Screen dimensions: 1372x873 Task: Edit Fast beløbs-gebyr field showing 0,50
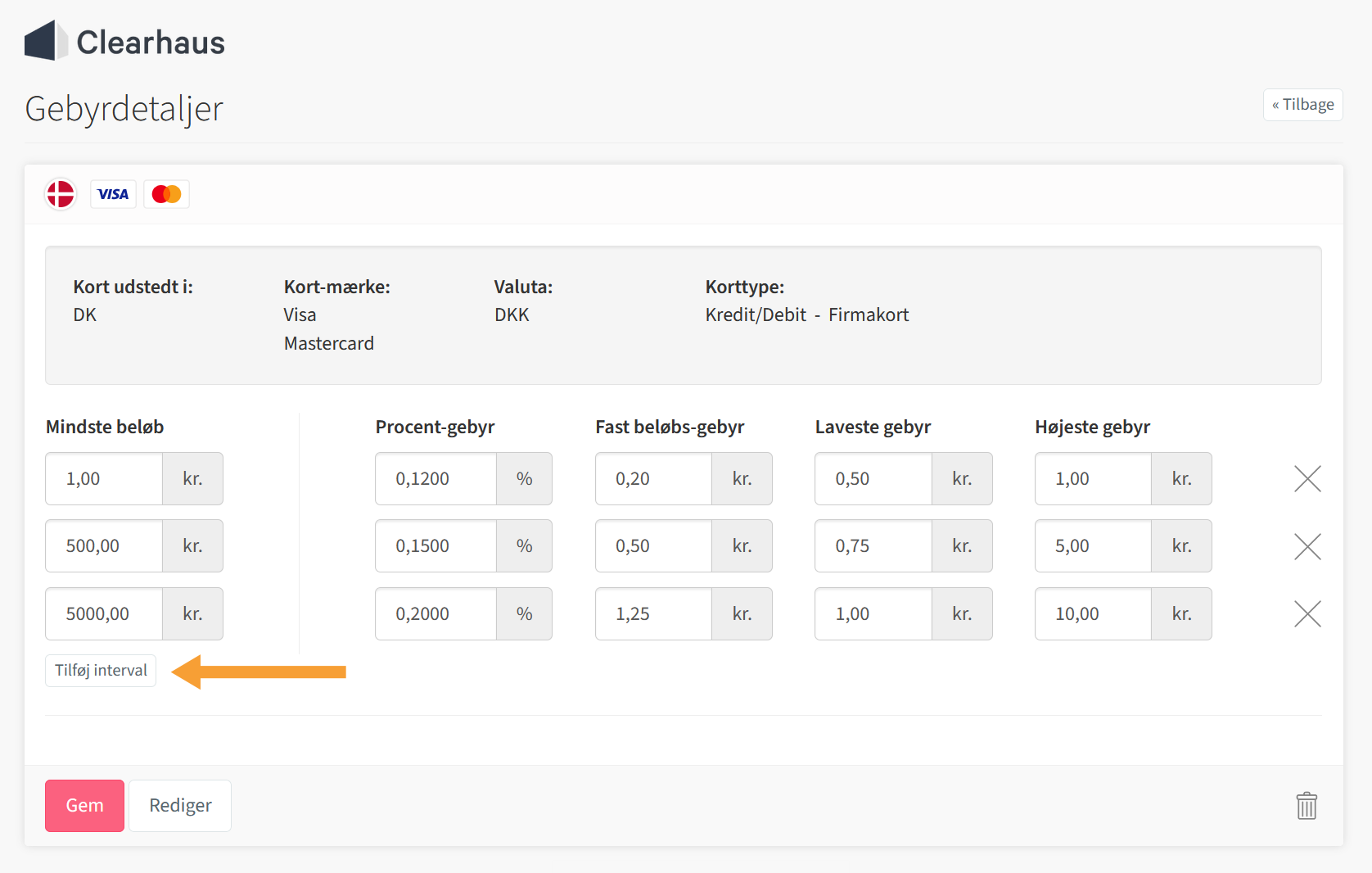pos(653,546)
